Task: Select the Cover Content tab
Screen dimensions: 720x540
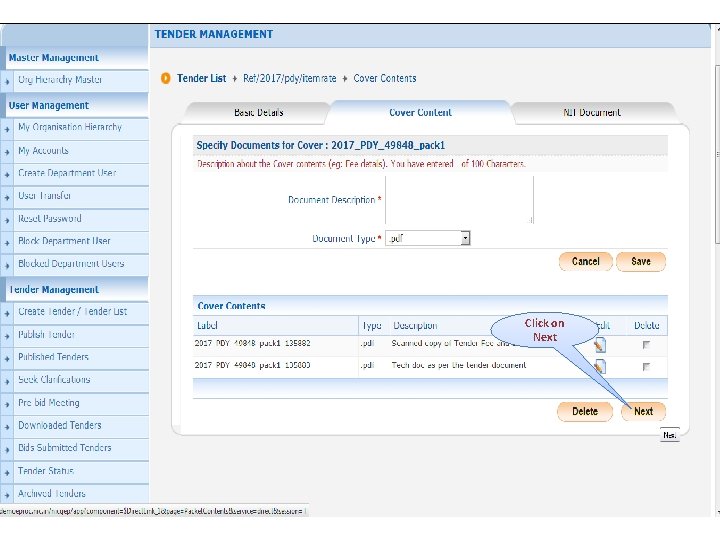Action: 420,112
